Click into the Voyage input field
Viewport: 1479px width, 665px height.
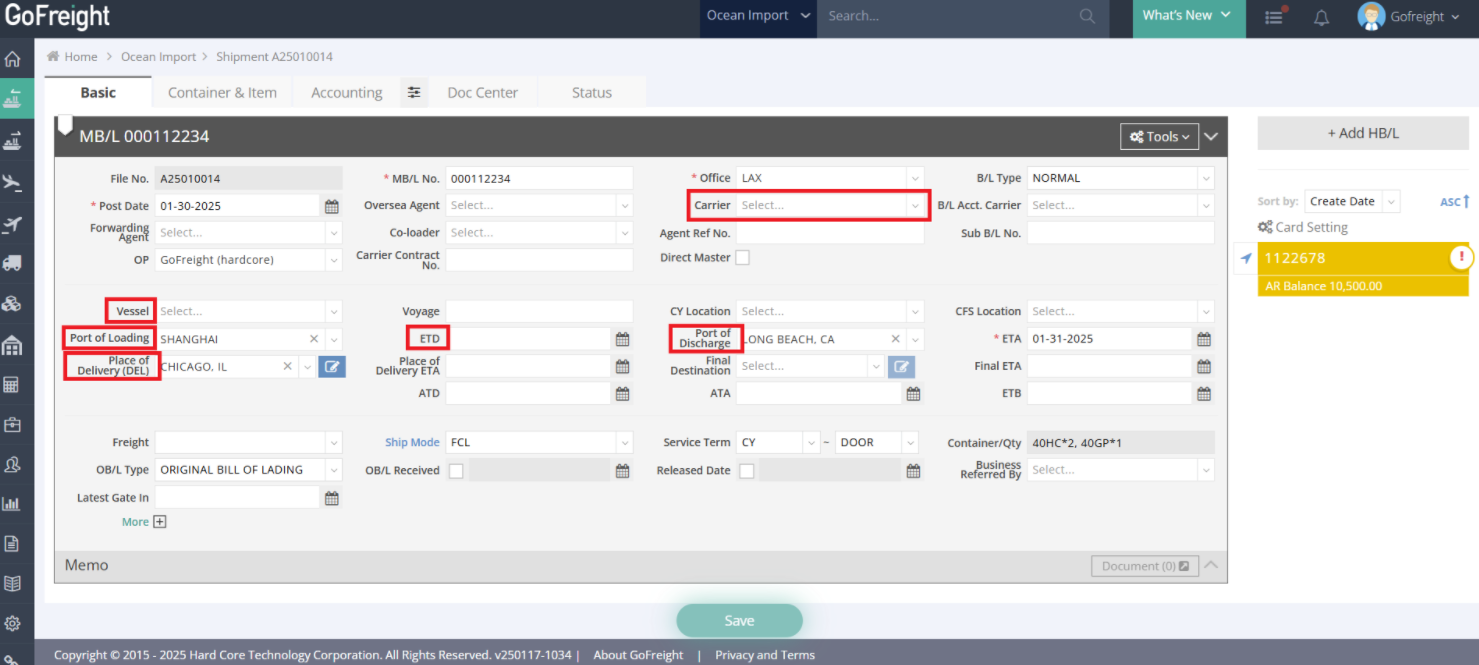[x=539, y=312]
